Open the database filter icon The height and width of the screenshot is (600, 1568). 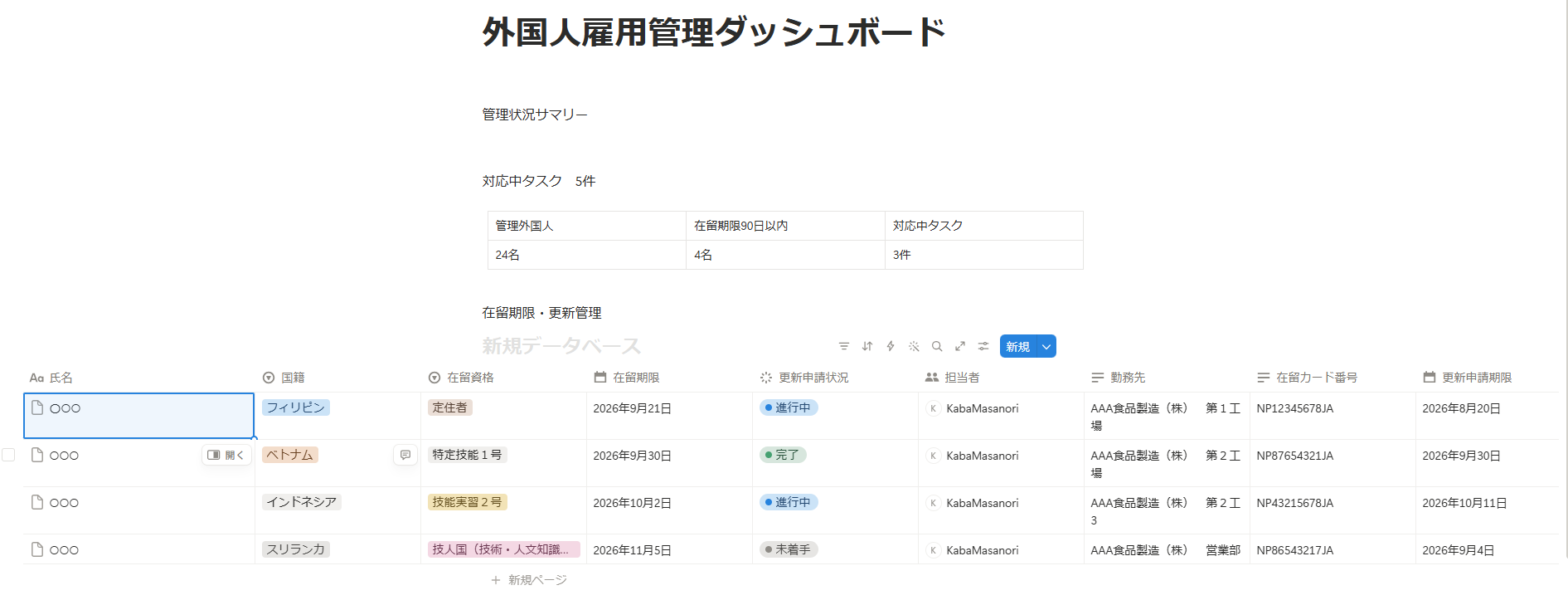coord(843,346)
